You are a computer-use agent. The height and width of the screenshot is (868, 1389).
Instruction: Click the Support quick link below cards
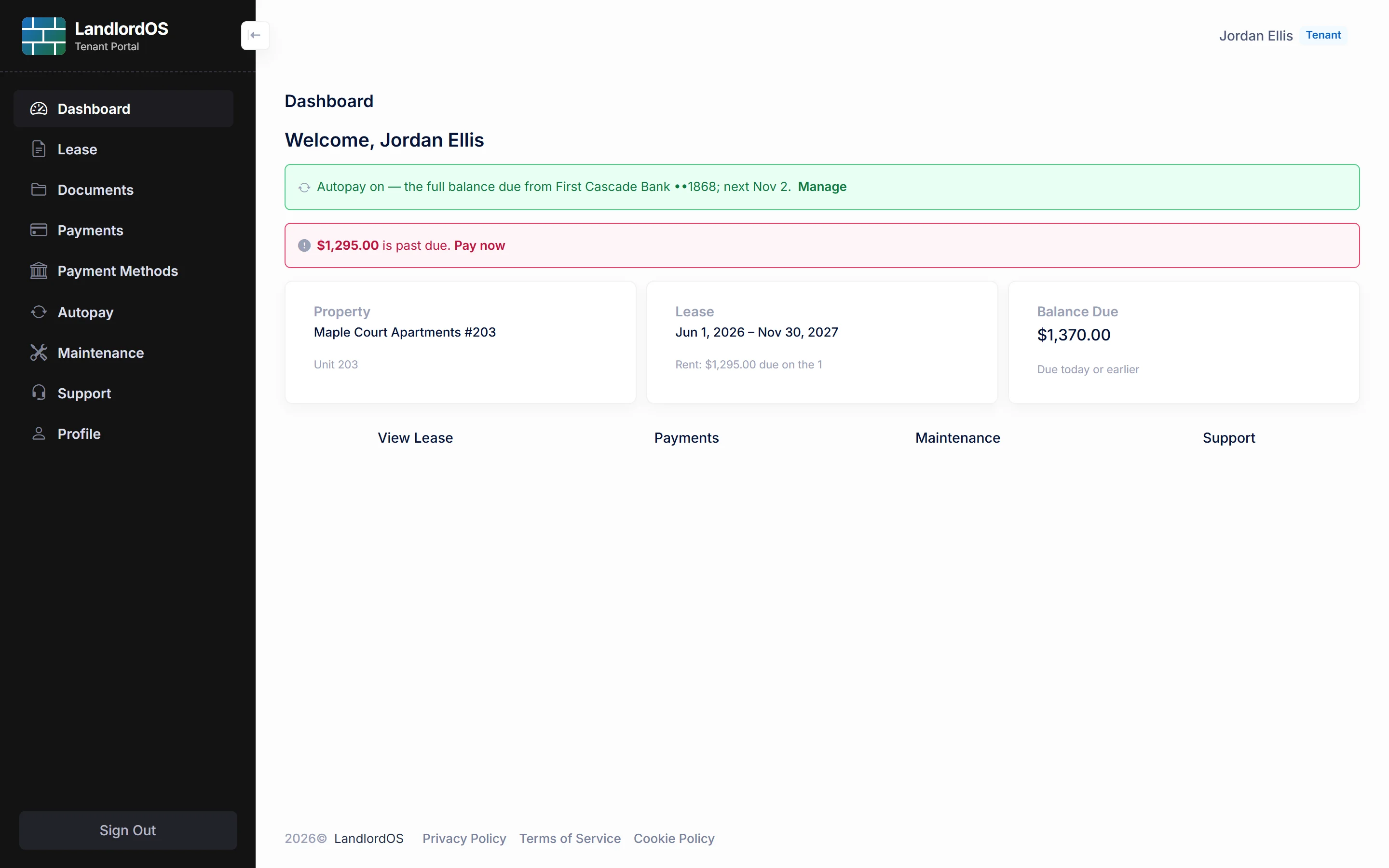[x=1229, y=438]
